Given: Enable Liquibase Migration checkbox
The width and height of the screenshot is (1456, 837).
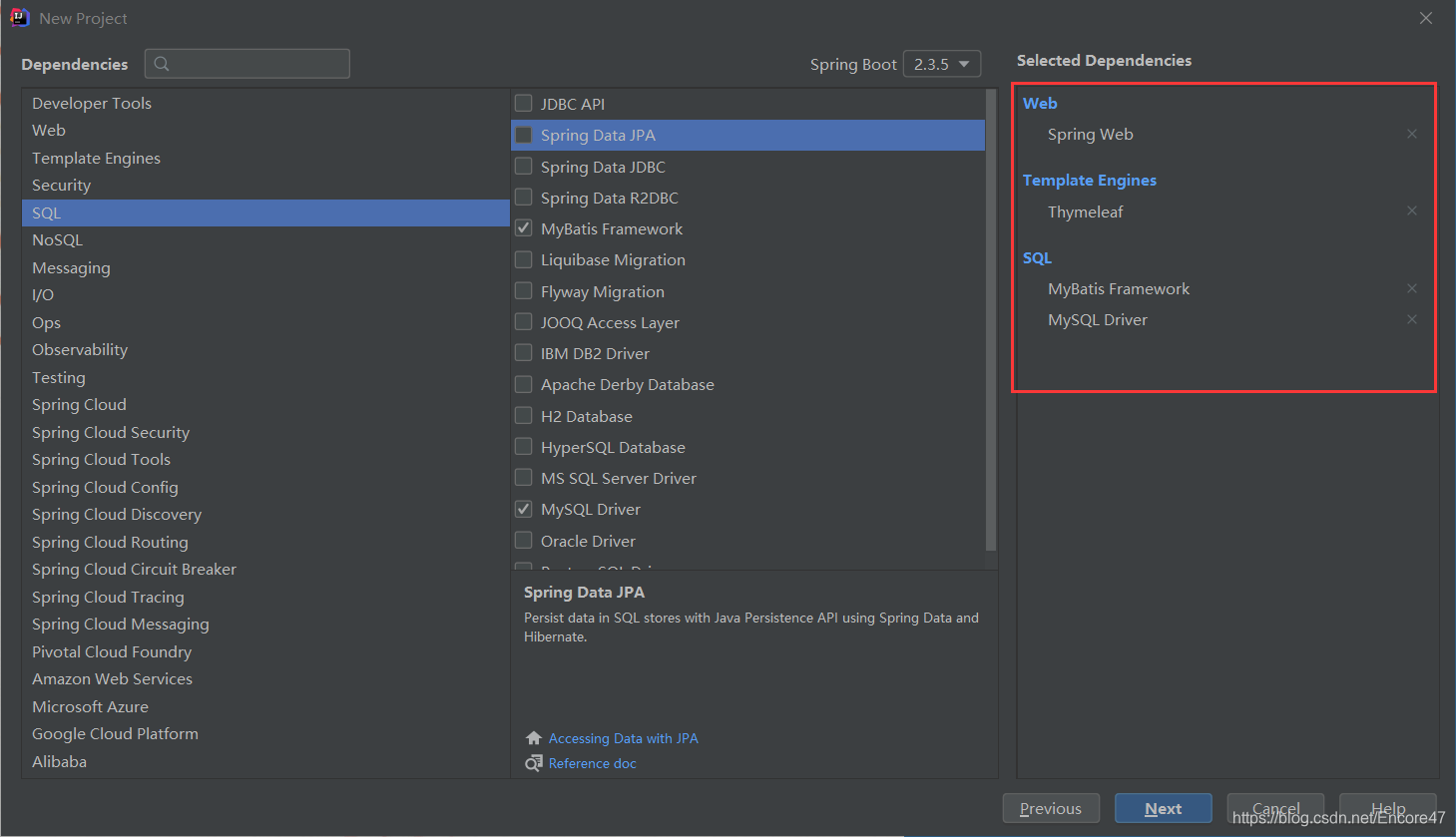Looking at the screenshot, I should [523, 259].
